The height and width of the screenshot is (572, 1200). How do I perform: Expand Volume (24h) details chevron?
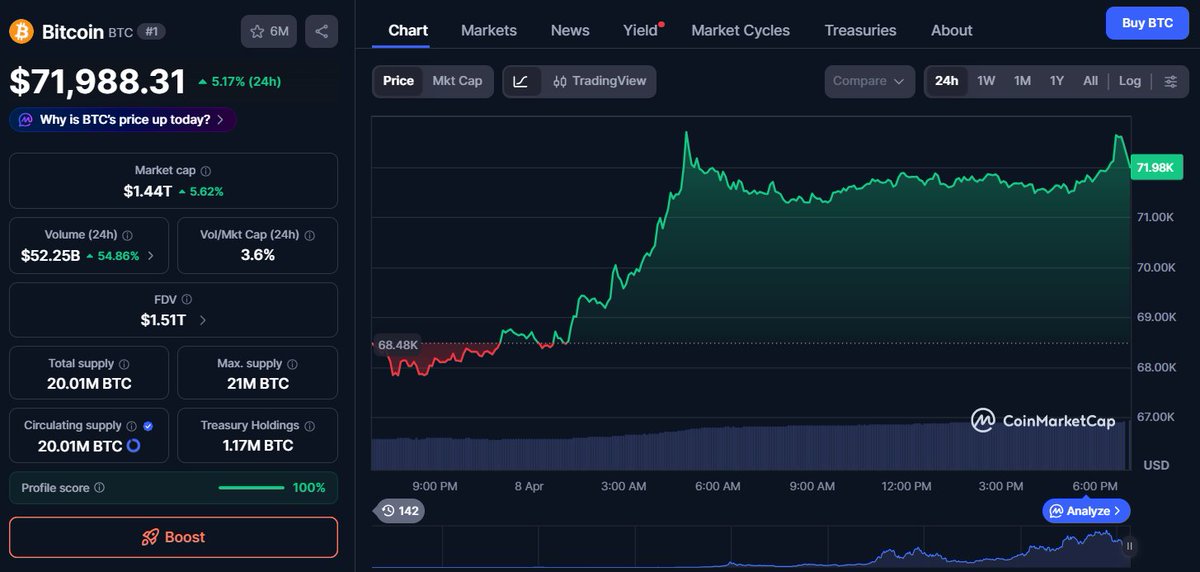point(151,256)
